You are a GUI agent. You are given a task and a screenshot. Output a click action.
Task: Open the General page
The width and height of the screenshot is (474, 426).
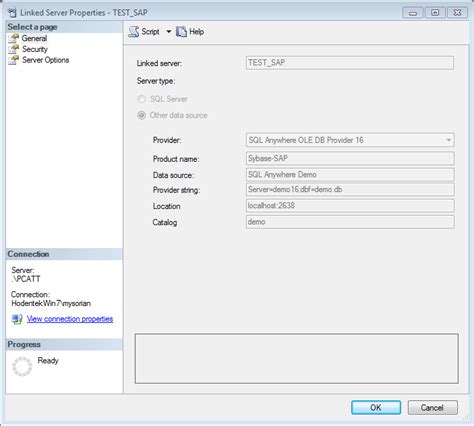[34, 38]
